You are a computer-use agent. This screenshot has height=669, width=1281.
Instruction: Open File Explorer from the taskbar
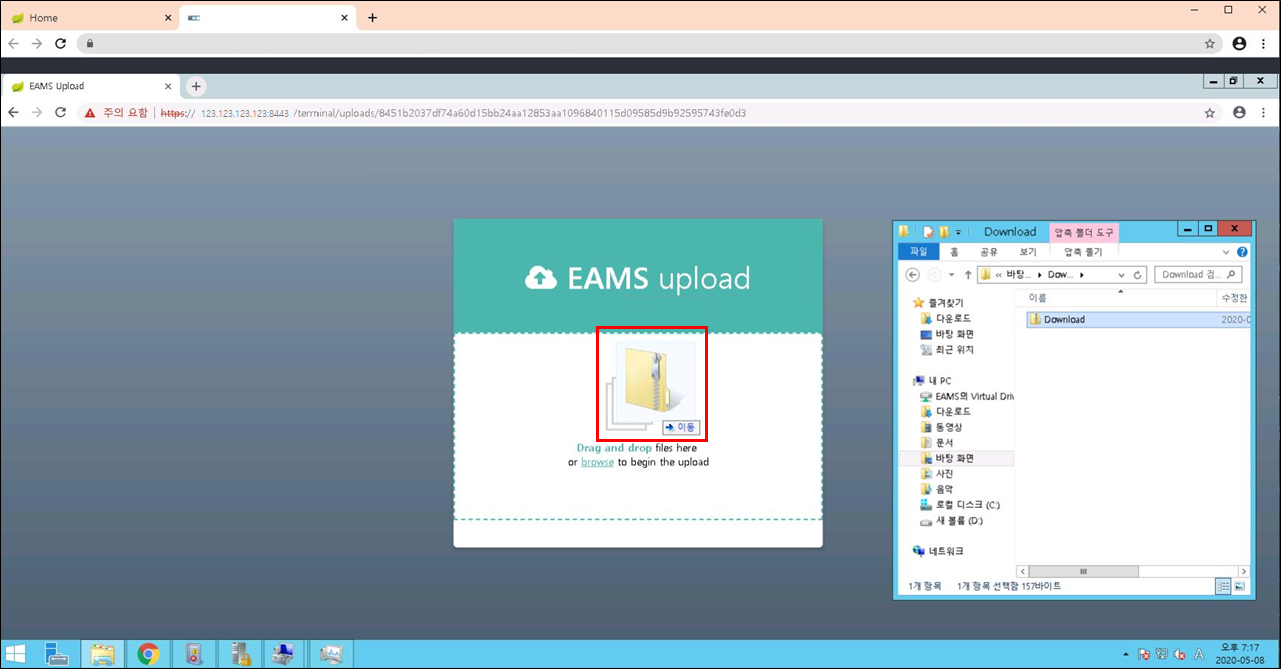[103, 654]
